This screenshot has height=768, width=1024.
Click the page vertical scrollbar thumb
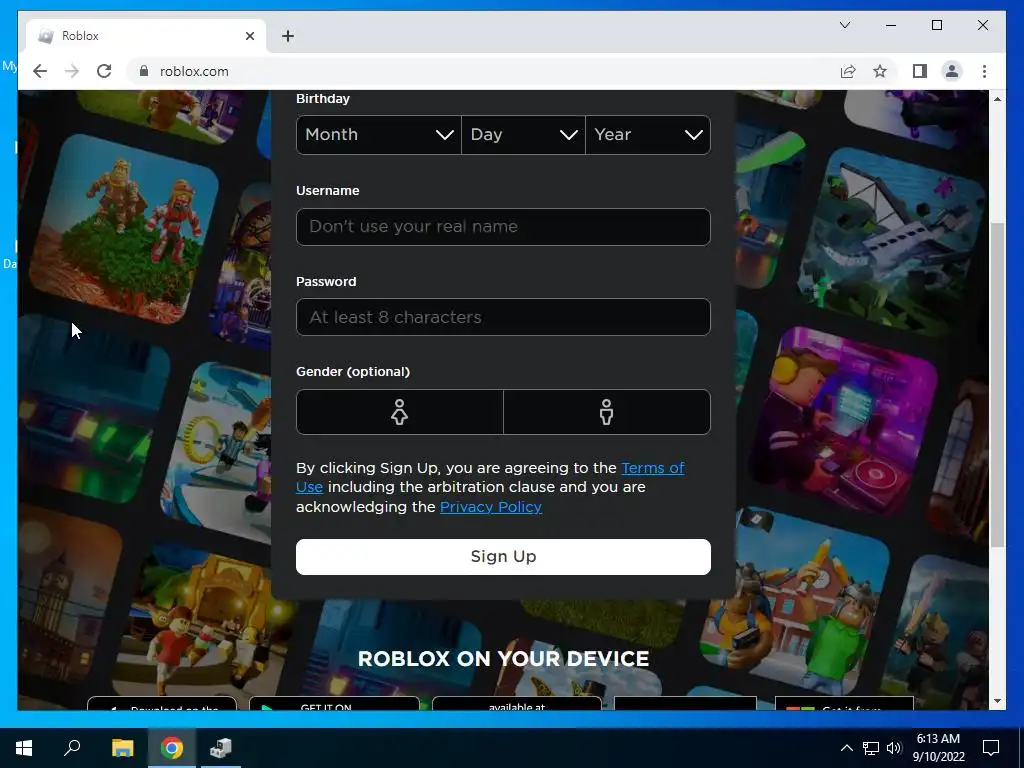997,385
